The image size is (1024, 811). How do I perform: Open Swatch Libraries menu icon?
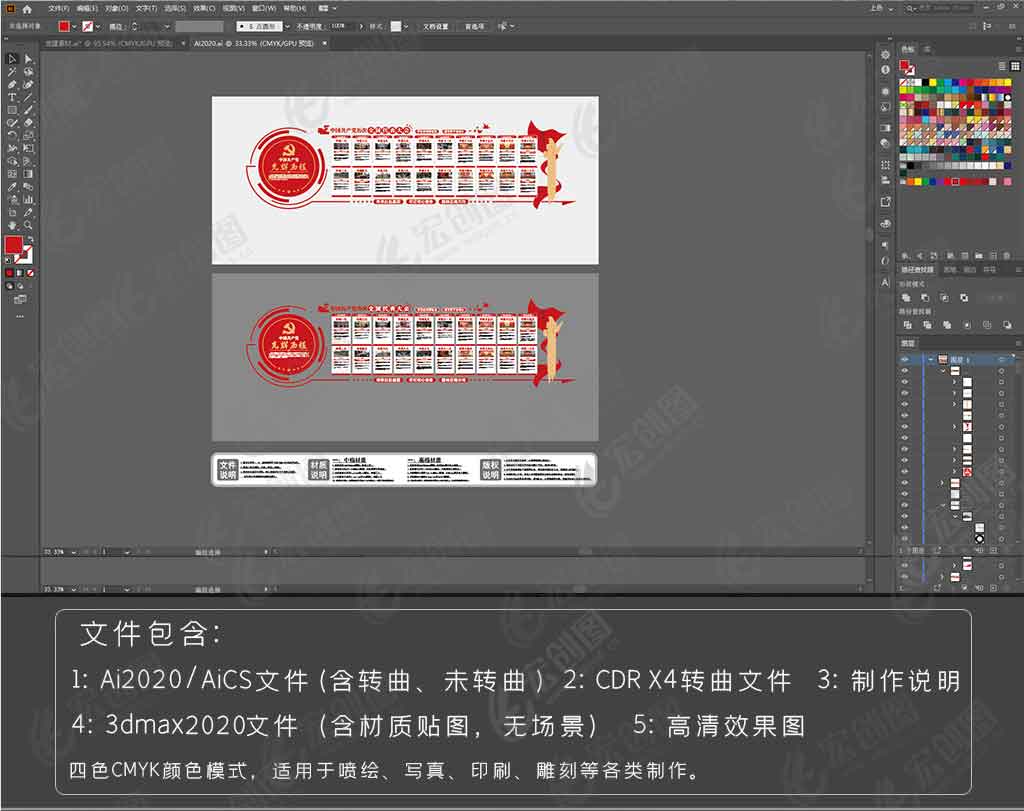tap(904, 255)
